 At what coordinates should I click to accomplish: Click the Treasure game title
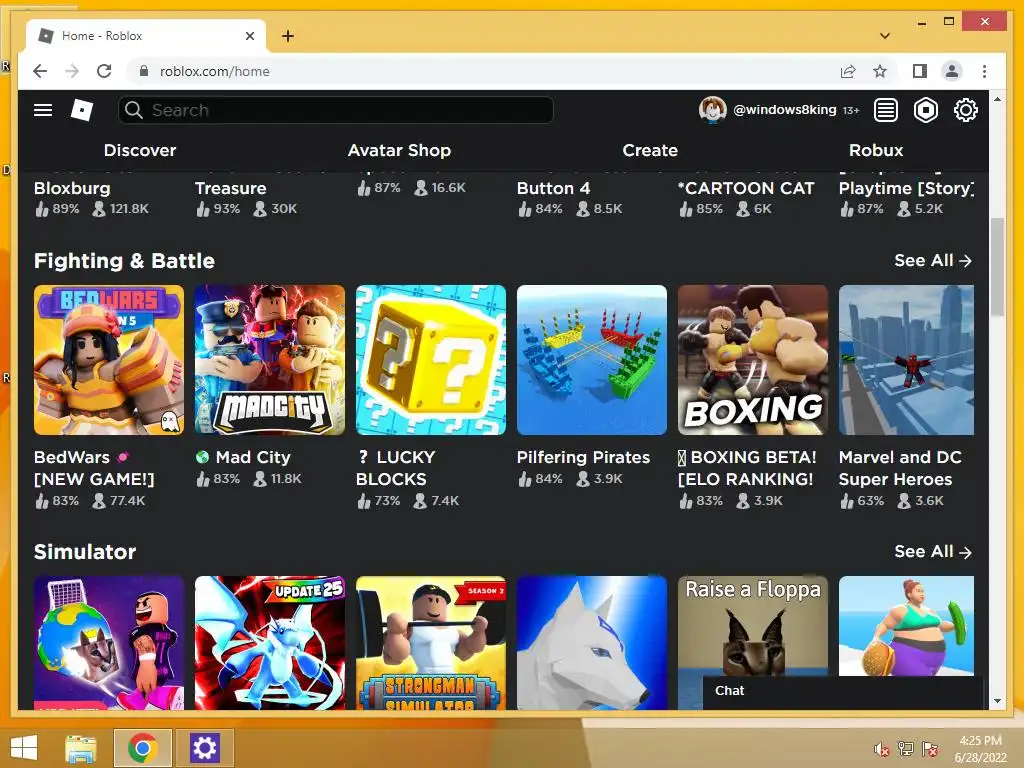[x=231, y=188]
